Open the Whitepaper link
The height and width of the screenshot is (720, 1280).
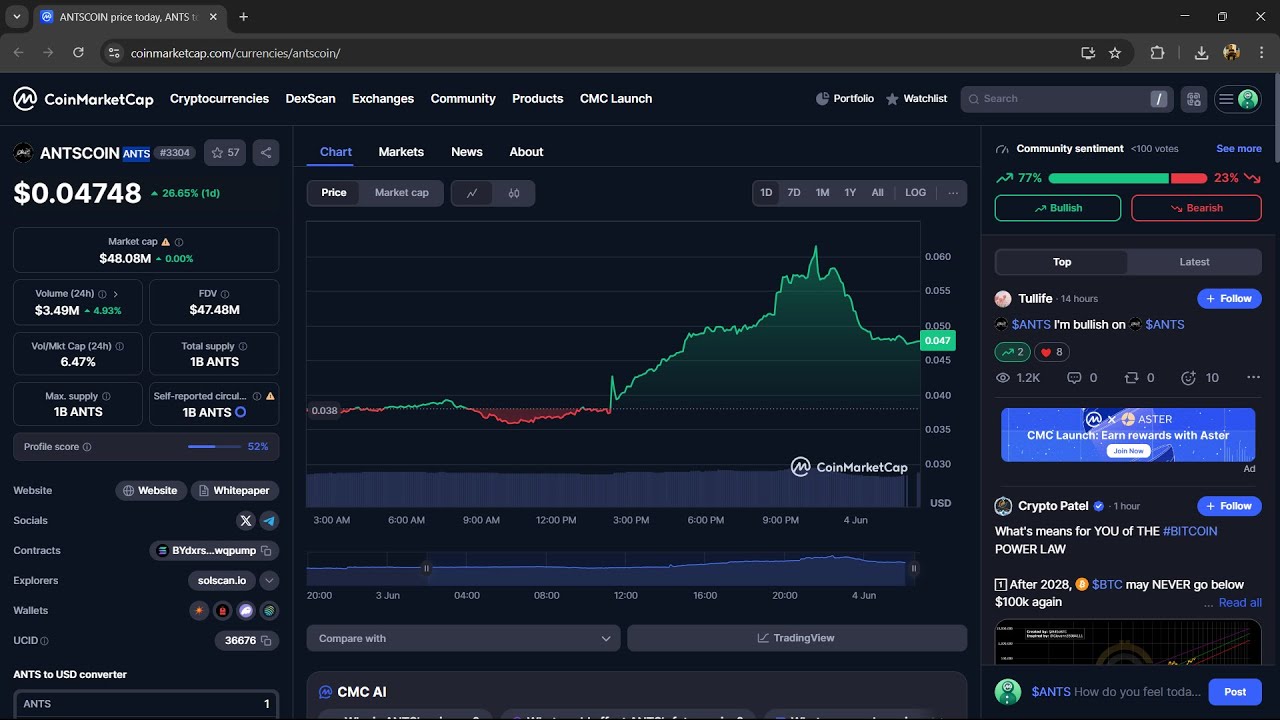[x=235, y=491]
